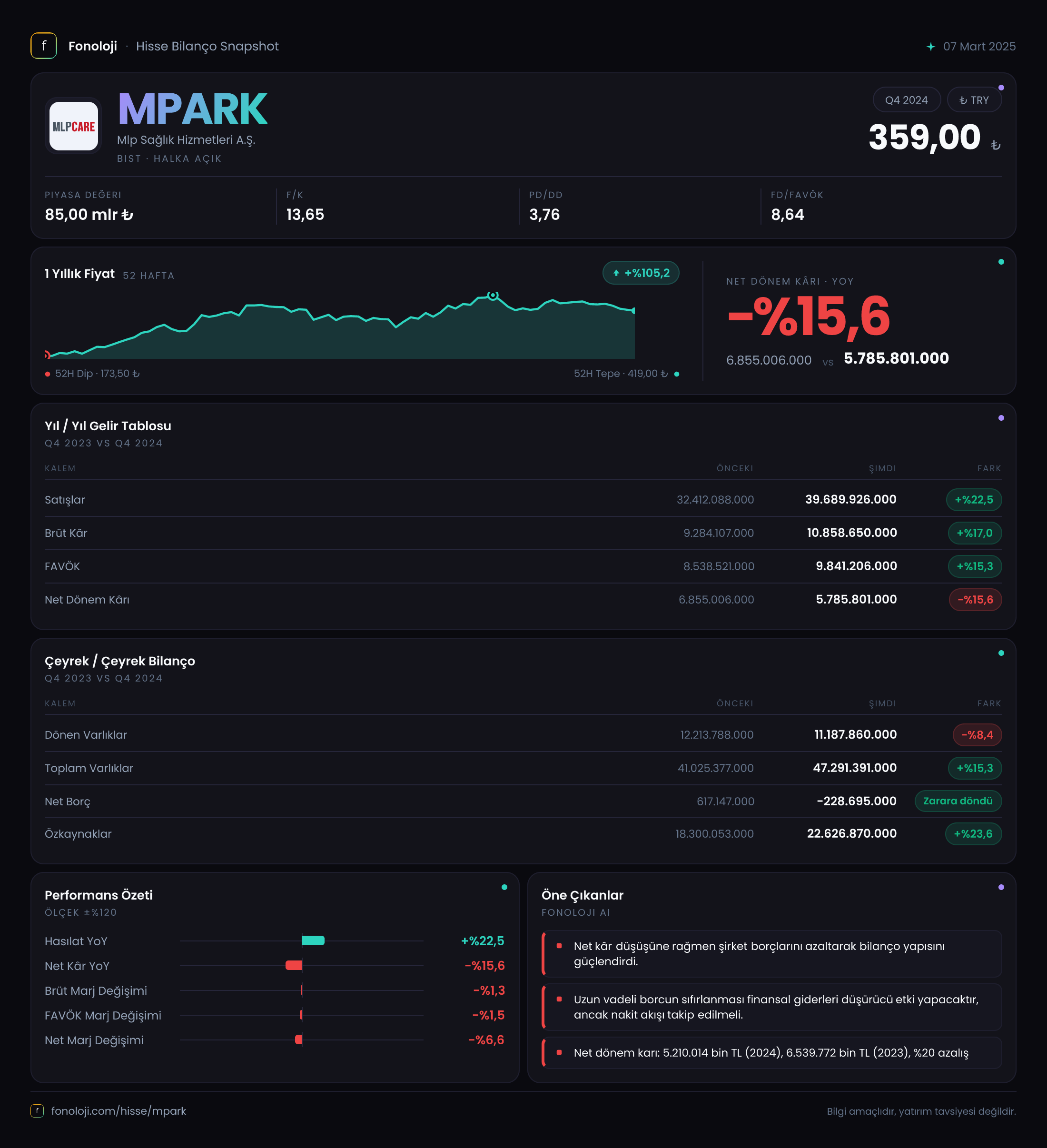This screenshot has height=1148, width=1047.
Task: Click the FAVÖK previous value 8.538.521.000
Action: point(719,566)
